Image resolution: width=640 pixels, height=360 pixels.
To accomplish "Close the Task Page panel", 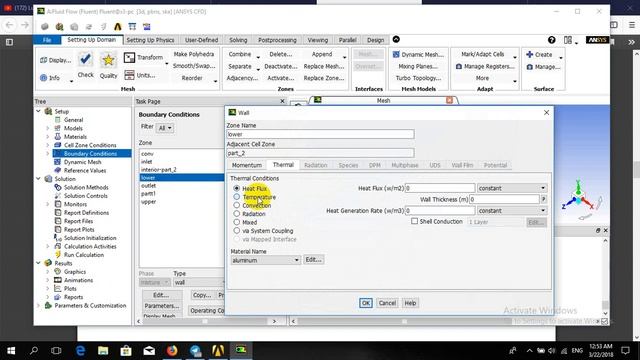I will [x=282, y=101].
